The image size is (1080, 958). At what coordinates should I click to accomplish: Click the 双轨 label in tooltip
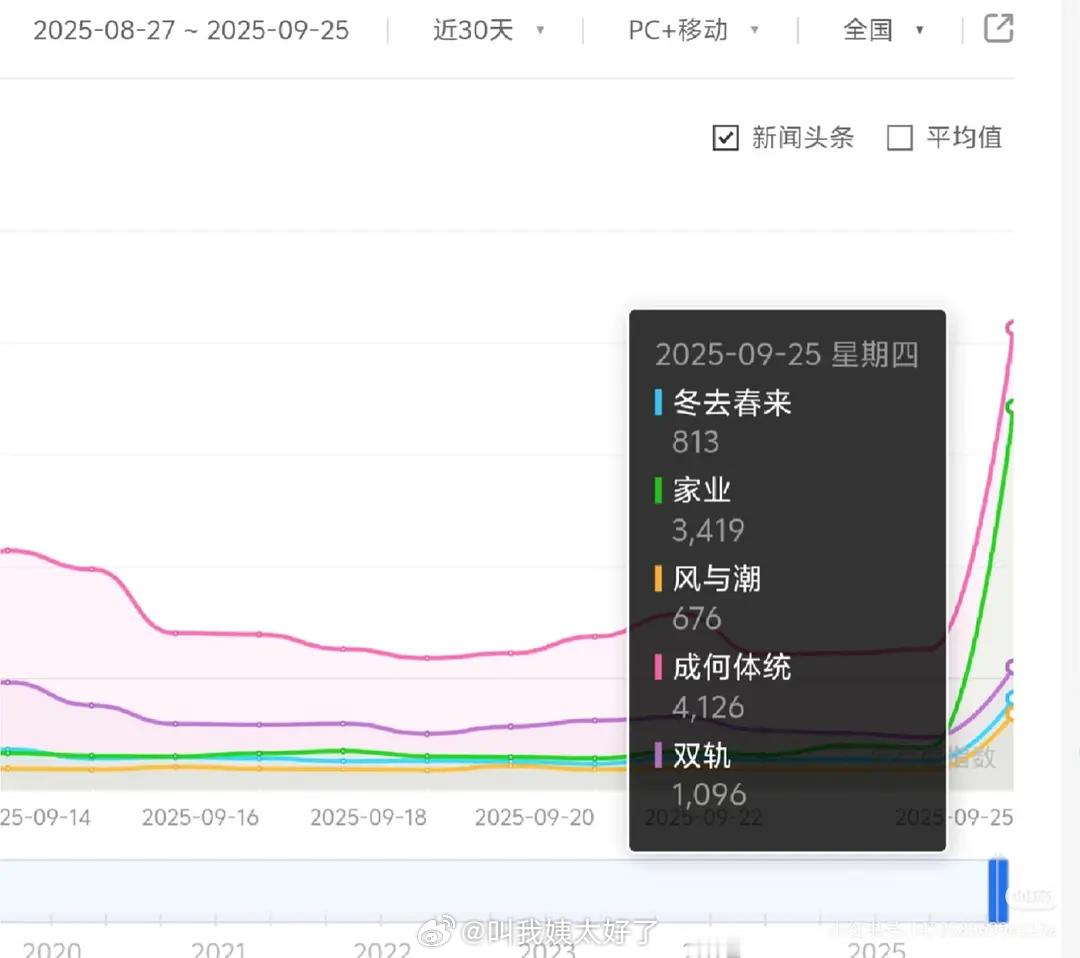point(702,755)
